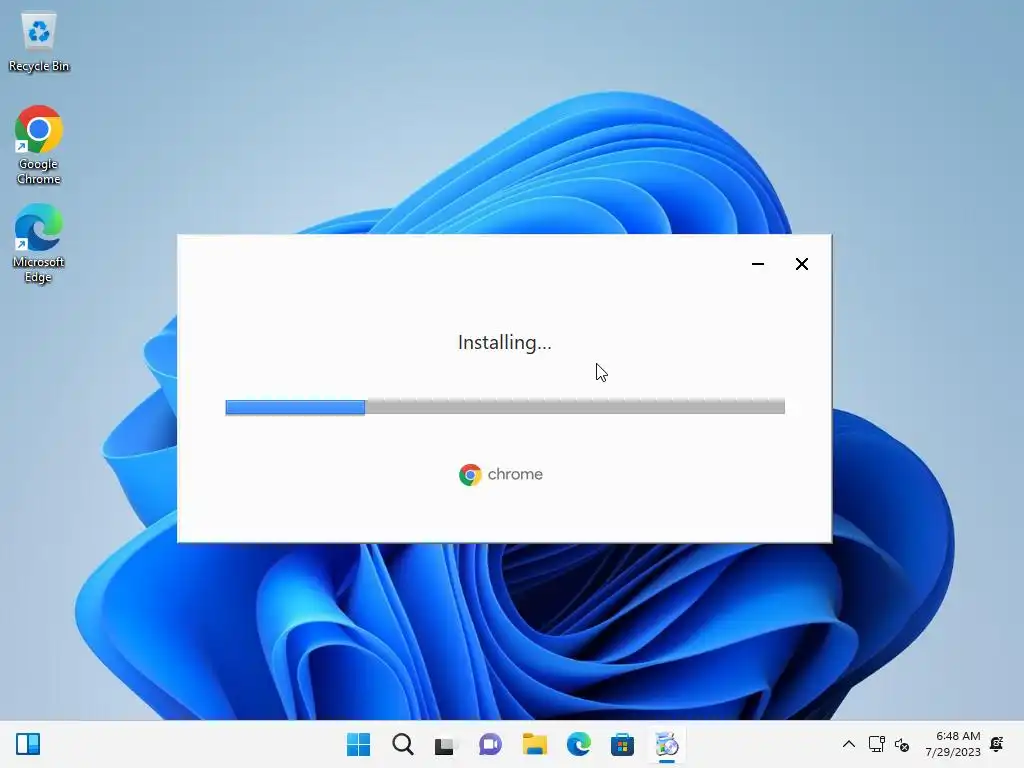Open the Windows Start menu
1024x768 pixels.
coord(359,744)
